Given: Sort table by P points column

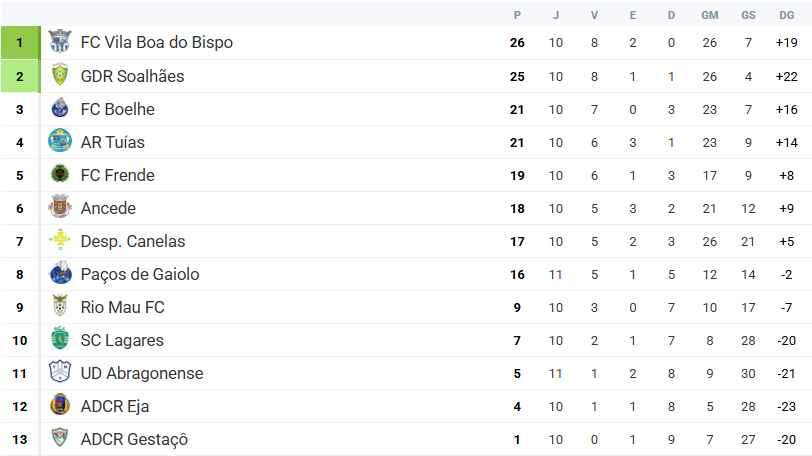Looking at the screenshot, I should pos(517,15).
